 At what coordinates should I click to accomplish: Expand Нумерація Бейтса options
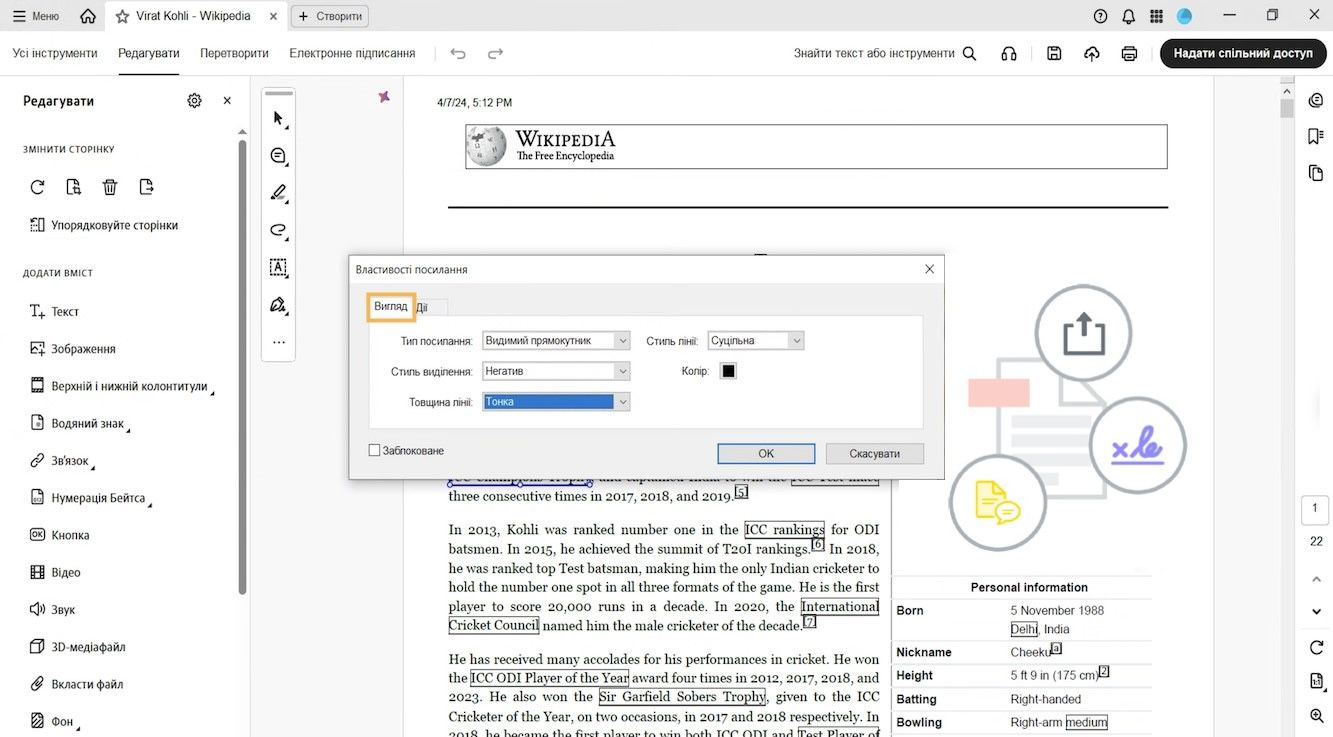91,498
